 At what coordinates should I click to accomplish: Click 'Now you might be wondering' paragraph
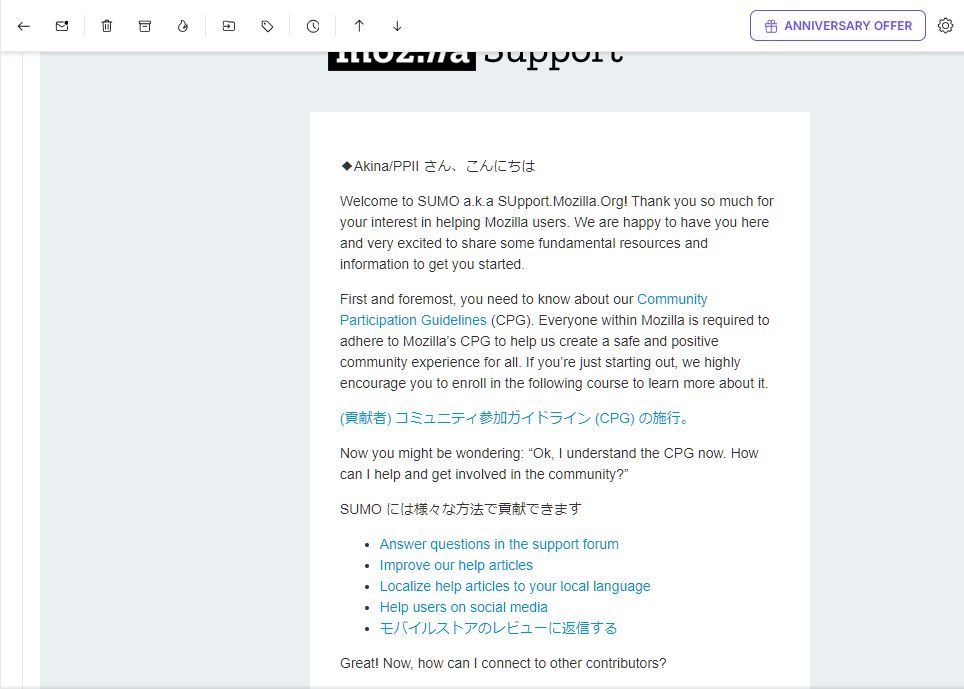(x=549, y=463)
